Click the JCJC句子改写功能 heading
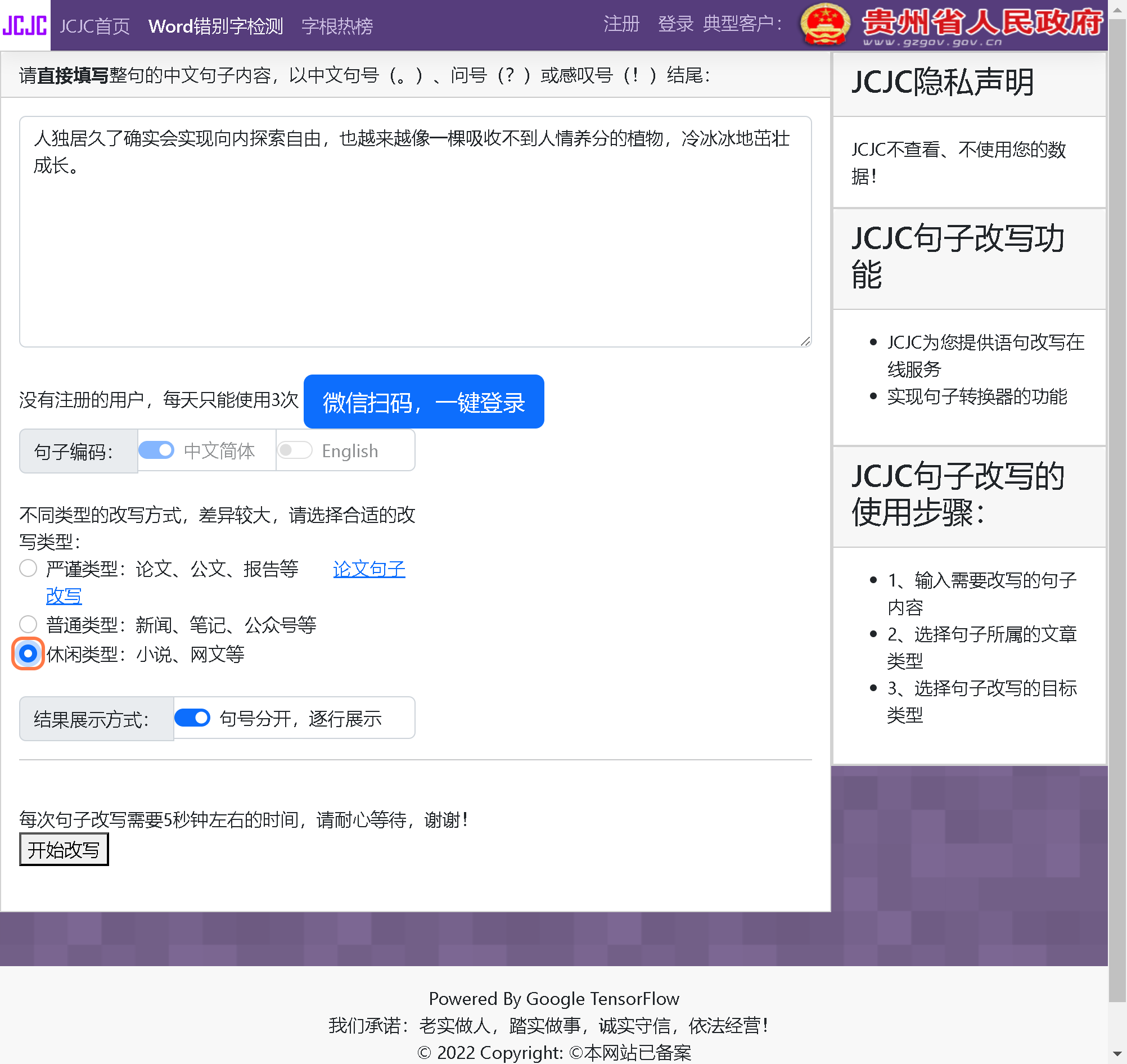This screenshot has height=1064, width=1127. coord(958,256)
